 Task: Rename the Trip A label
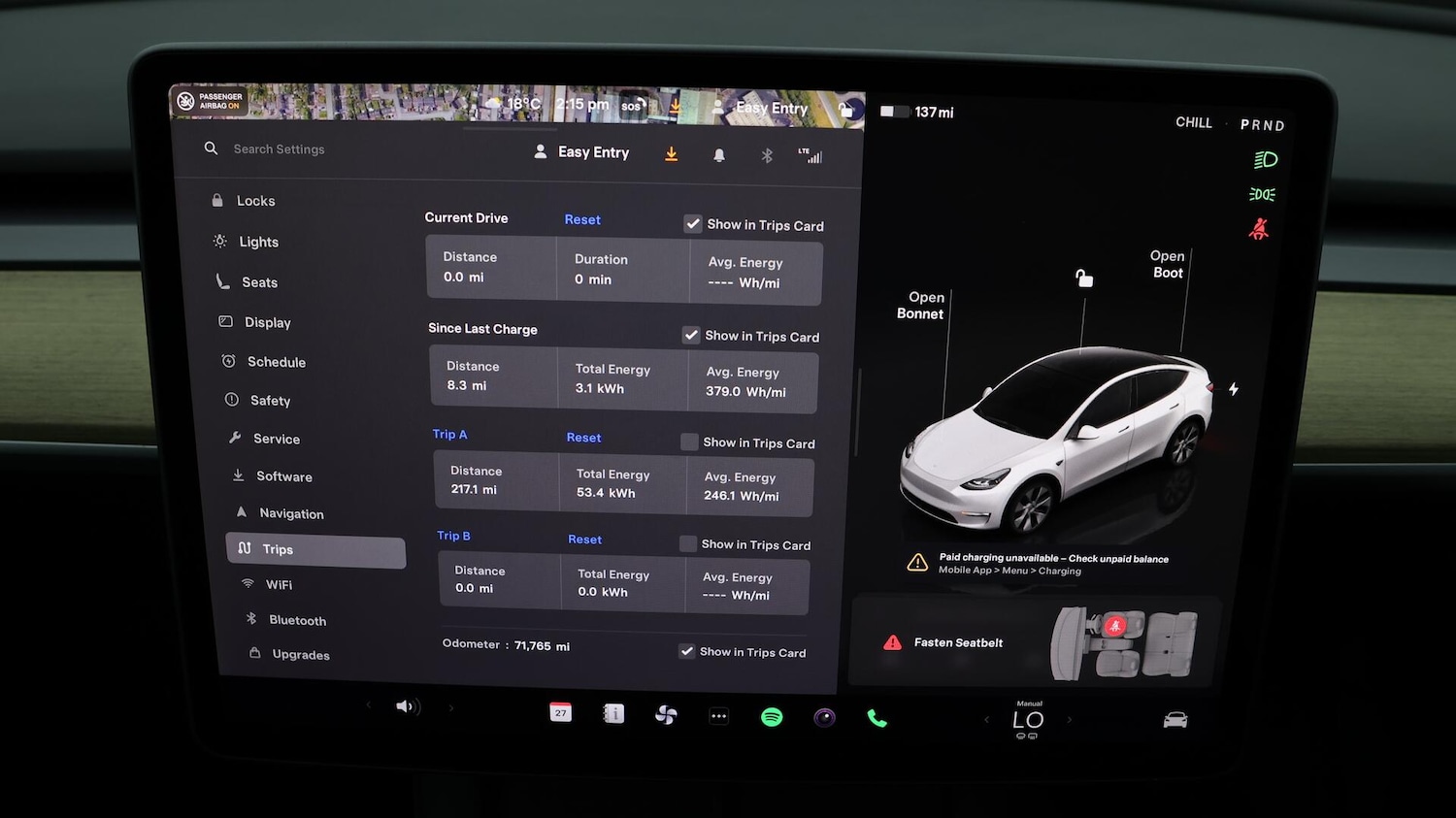[x=449, y=434]
